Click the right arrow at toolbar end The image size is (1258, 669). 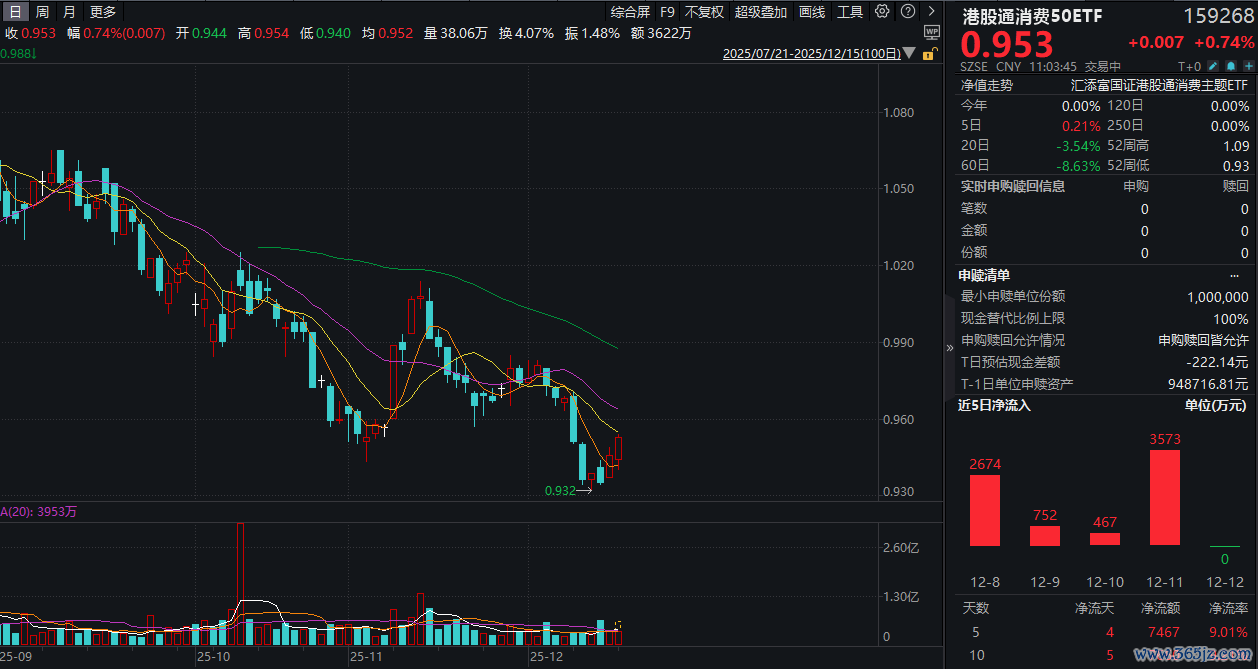pyautogui.click(x=931, y=12)
